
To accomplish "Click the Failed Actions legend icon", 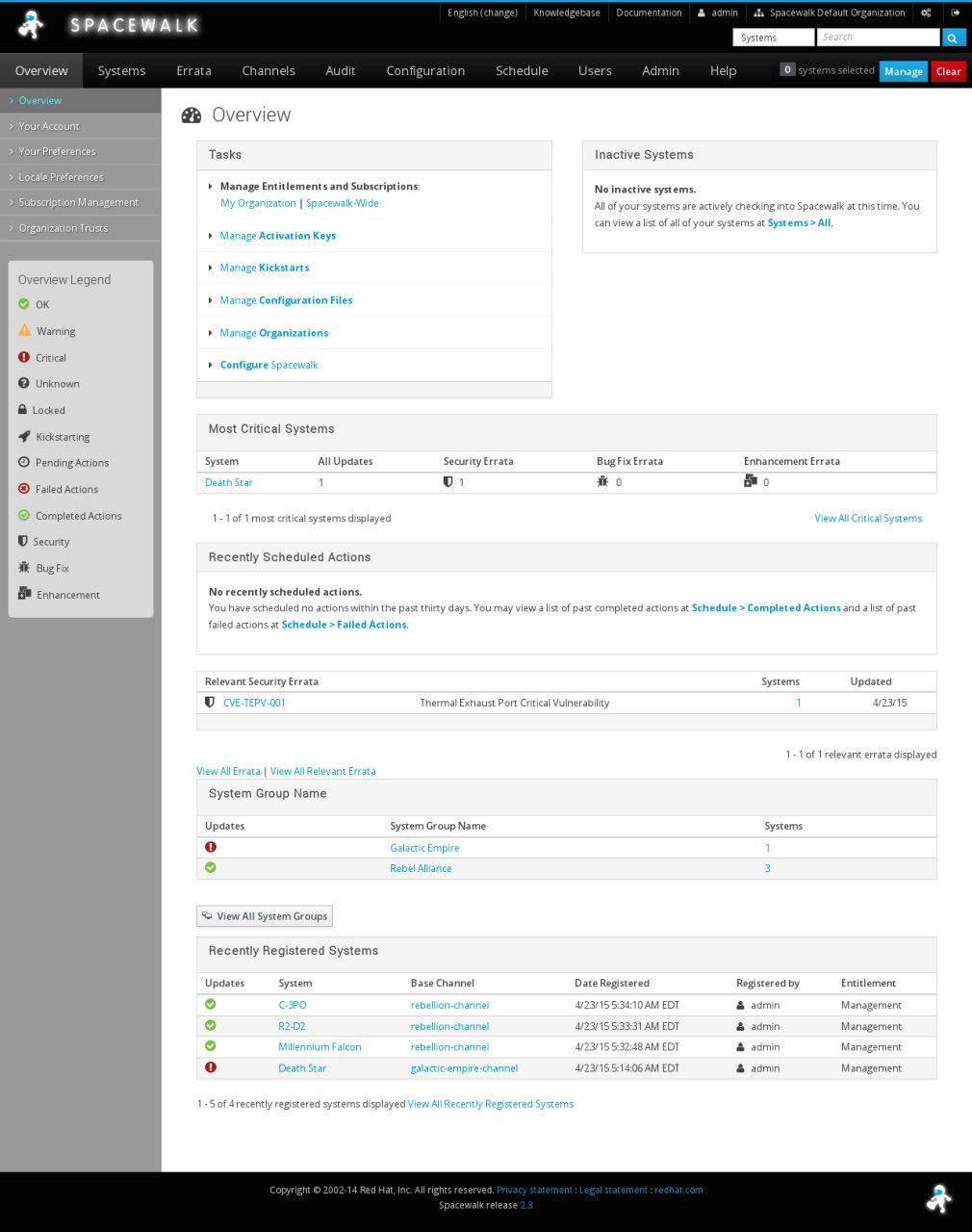I will pyautogui.click(x=24, y=489).
